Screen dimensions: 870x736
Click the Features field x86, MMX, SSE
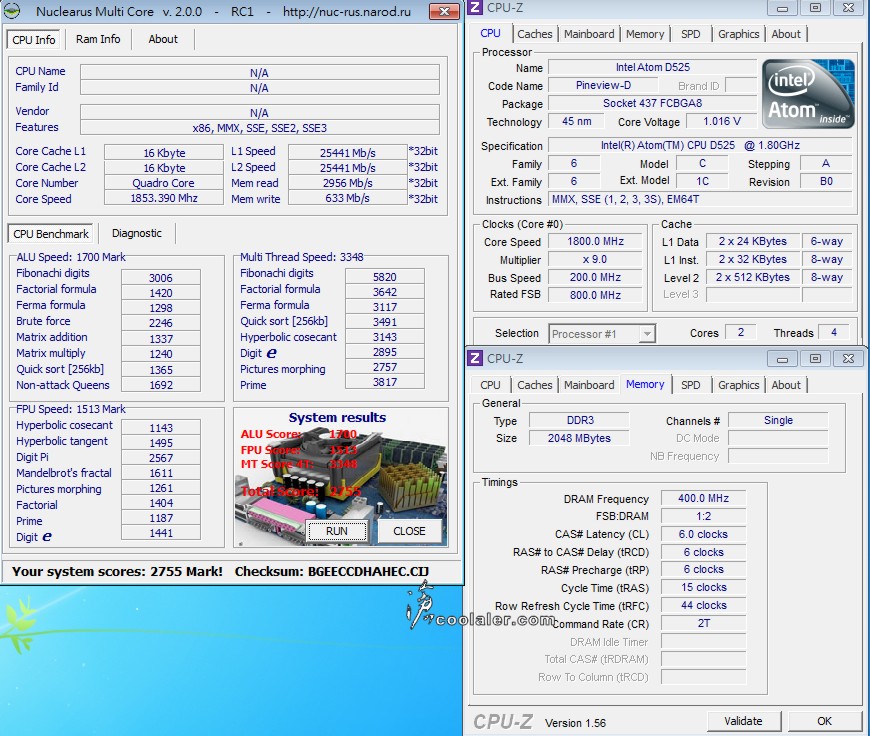(260, 128)
